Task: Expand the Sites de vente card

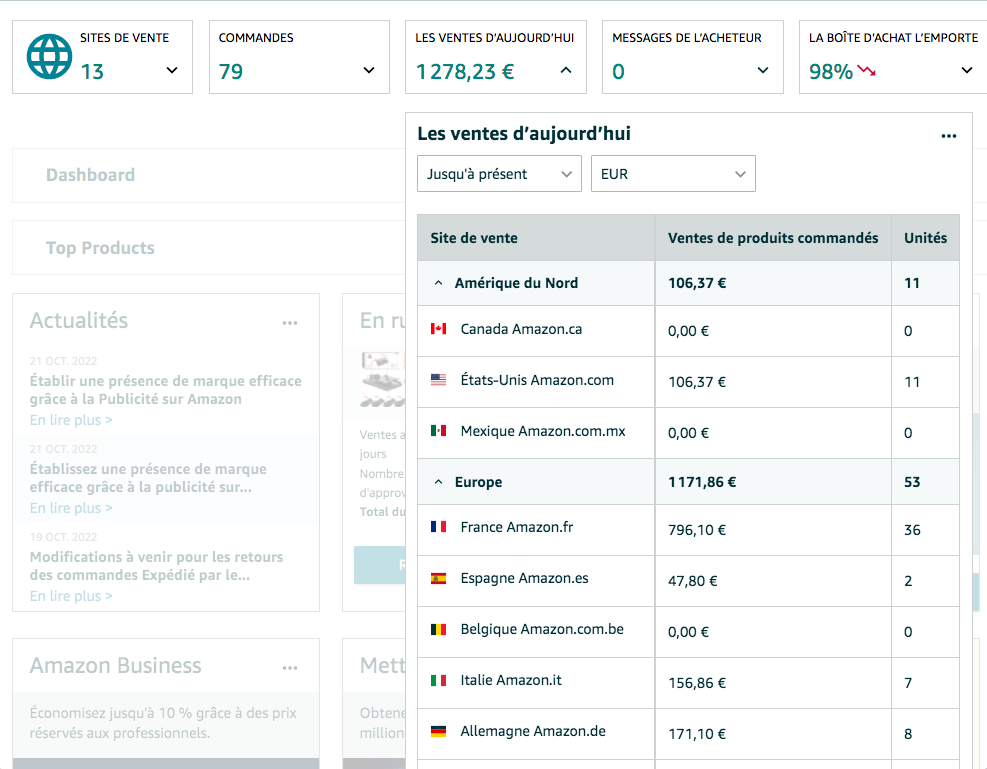Action: pyautogui.click(x=172, y=70)
